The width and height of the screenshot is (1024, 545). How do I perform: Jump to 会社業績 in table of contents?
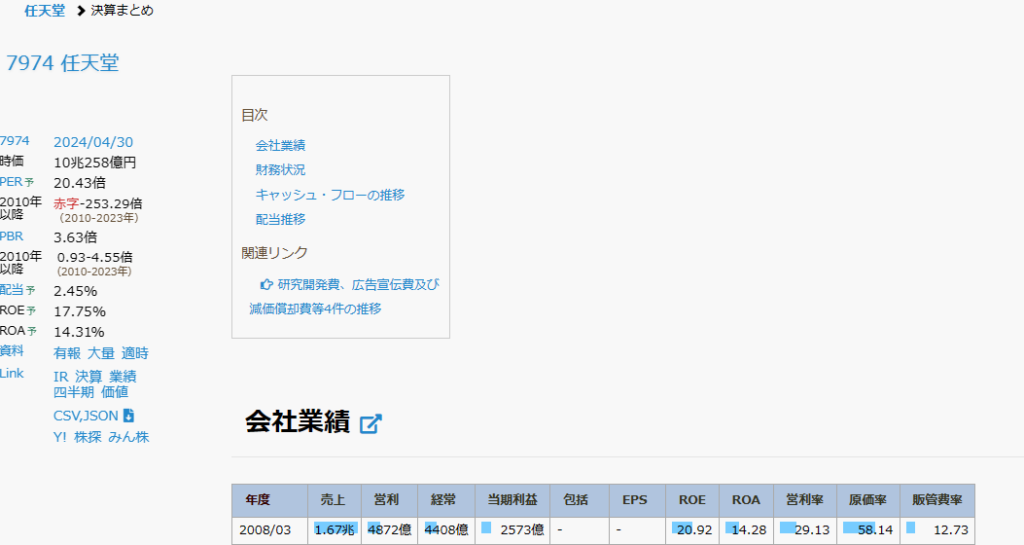coord(280,146)
